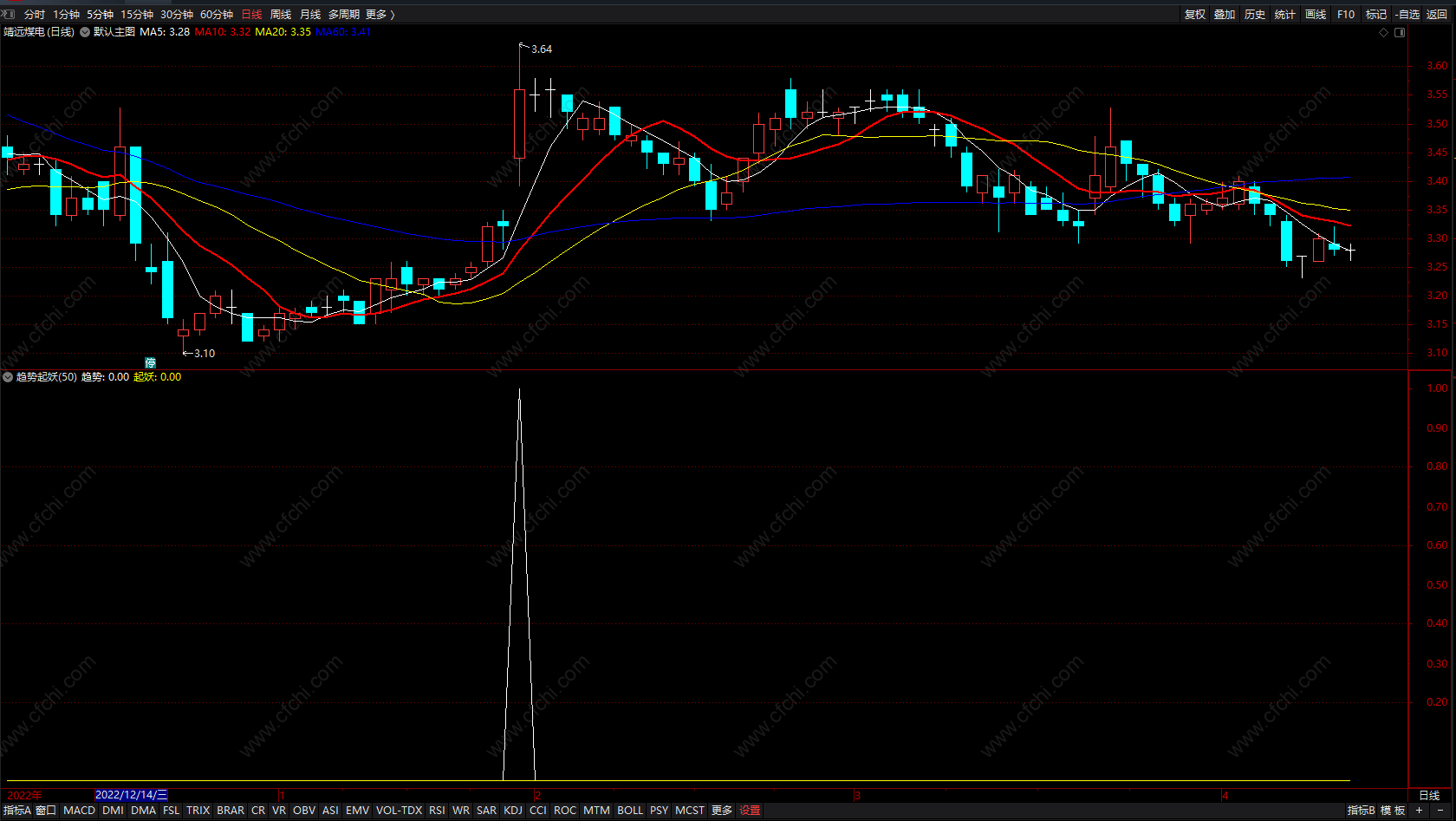Viewport: 1456px width, 821px height.
Task: Click the 叠加 overlay button
Action: (x=1225, y=14)
